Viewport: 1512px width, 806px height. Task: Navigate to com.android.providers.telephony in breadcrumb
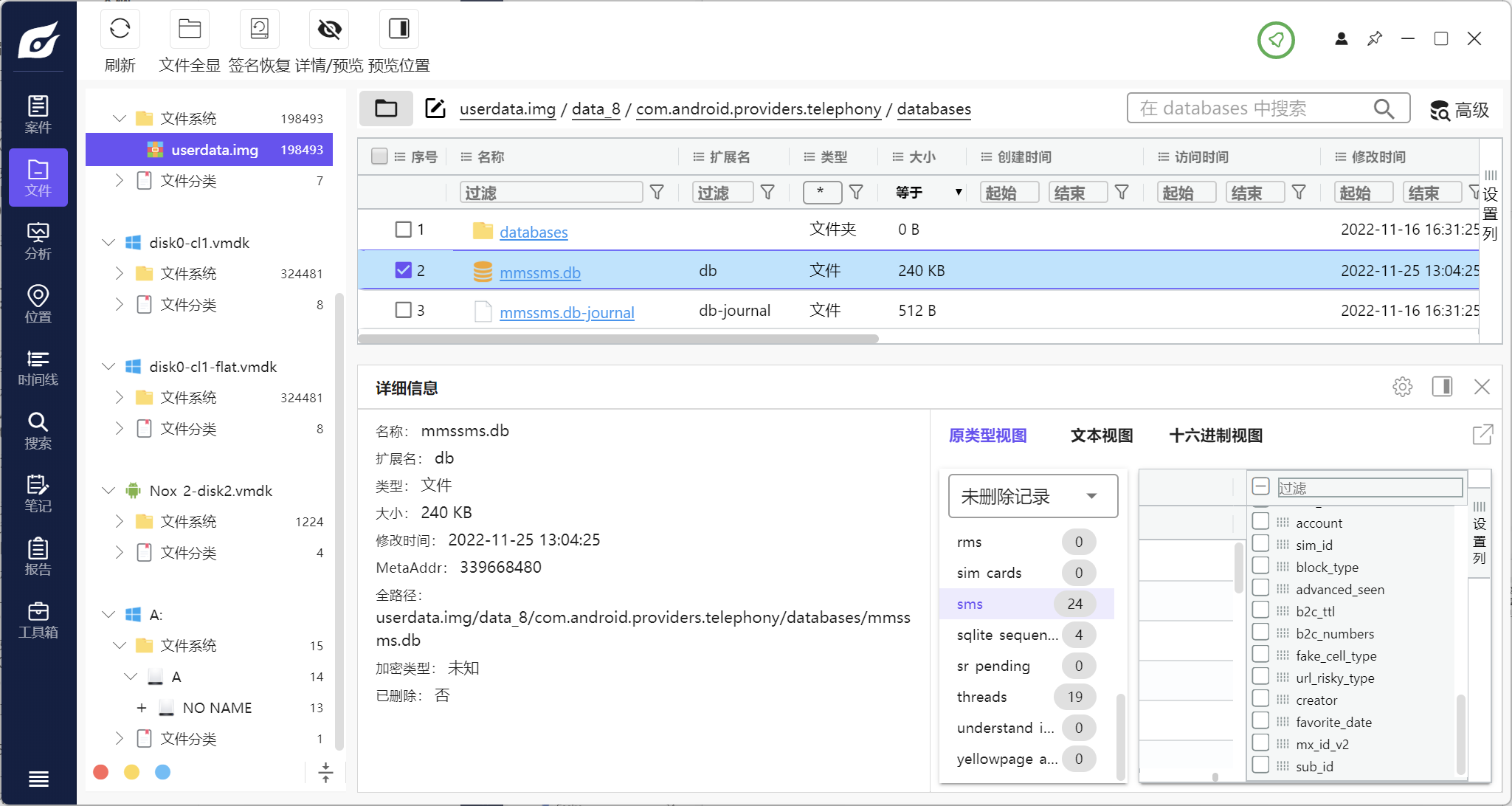(759, 109)
